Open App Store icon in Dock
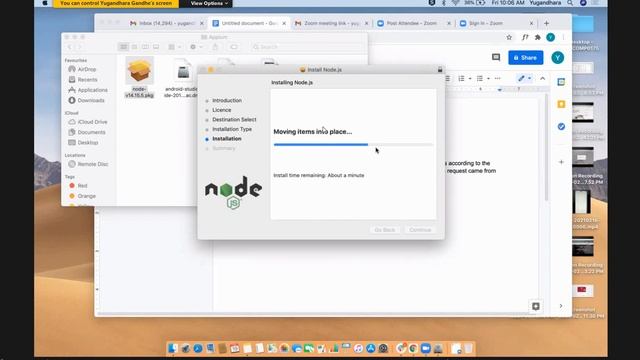640x360 pixels. [x=371, y=348]
